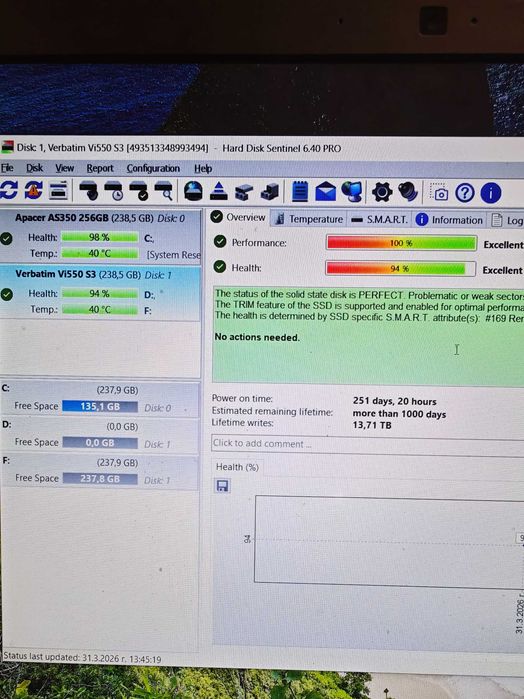
Task: Click the '13,71 TB' lifetime writes value
Action: pyautogui.click(x=372, y=425)
